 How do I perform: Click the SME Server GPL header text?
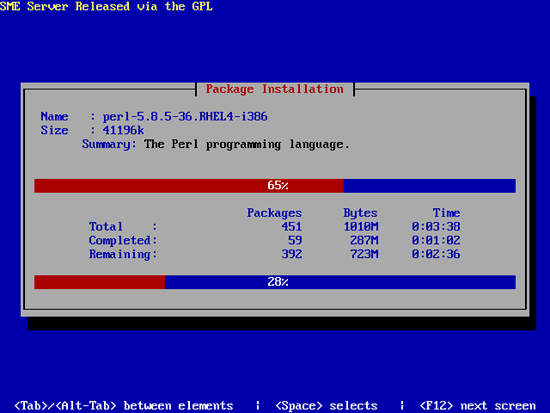coord(106,6)
